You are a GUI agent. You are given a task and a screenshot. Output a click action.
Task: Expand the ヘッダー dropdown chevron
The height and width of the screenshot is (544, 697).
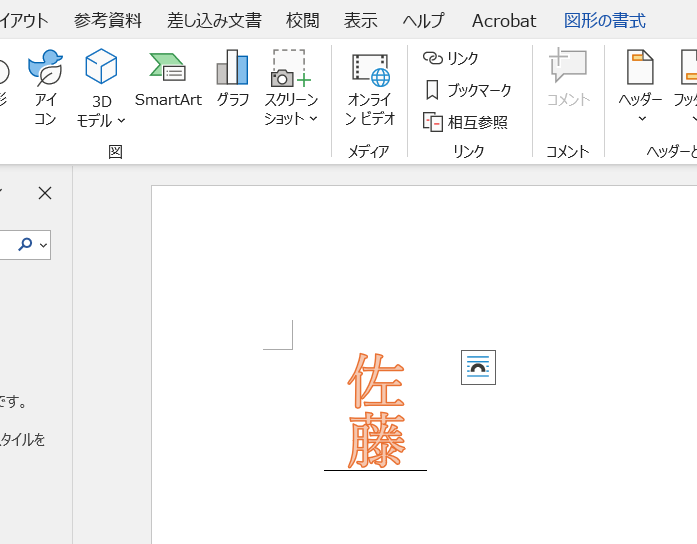pyautogui.click(x=641, y=119)
